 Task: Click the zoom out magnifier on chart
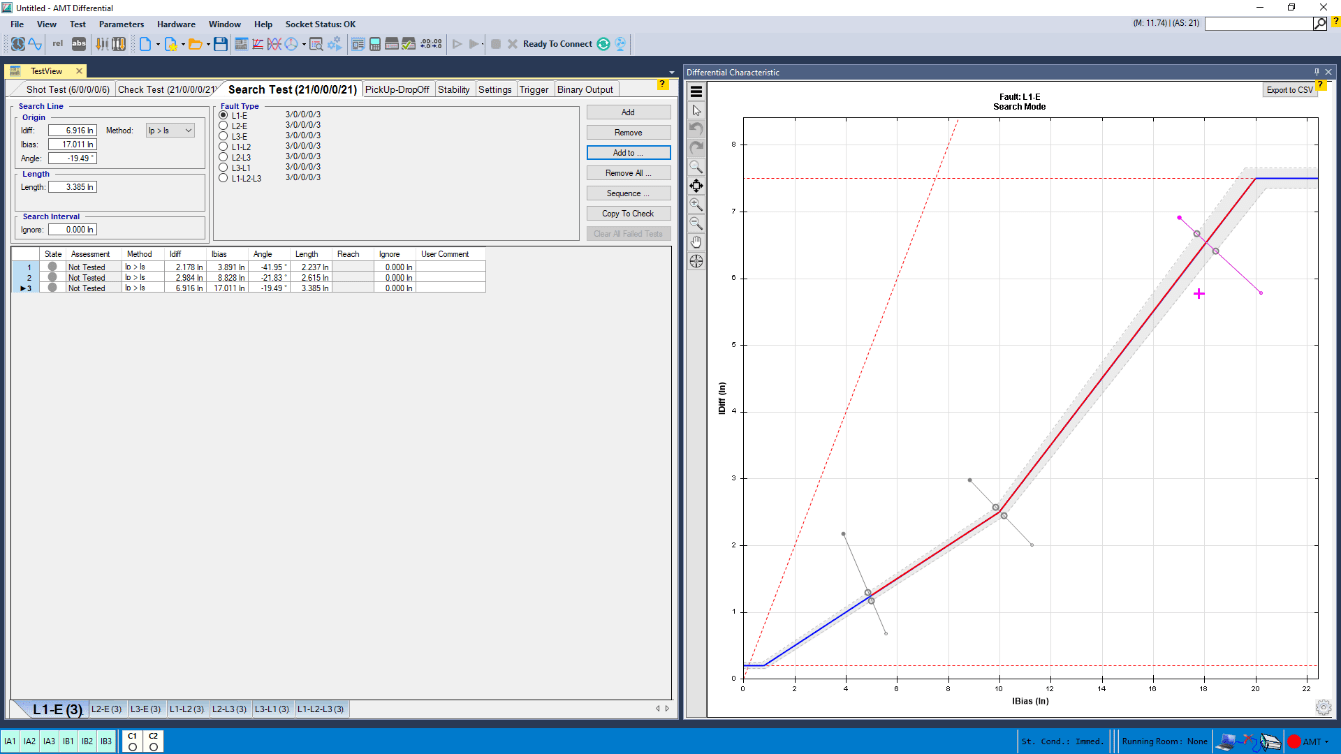tap(696, 223)
